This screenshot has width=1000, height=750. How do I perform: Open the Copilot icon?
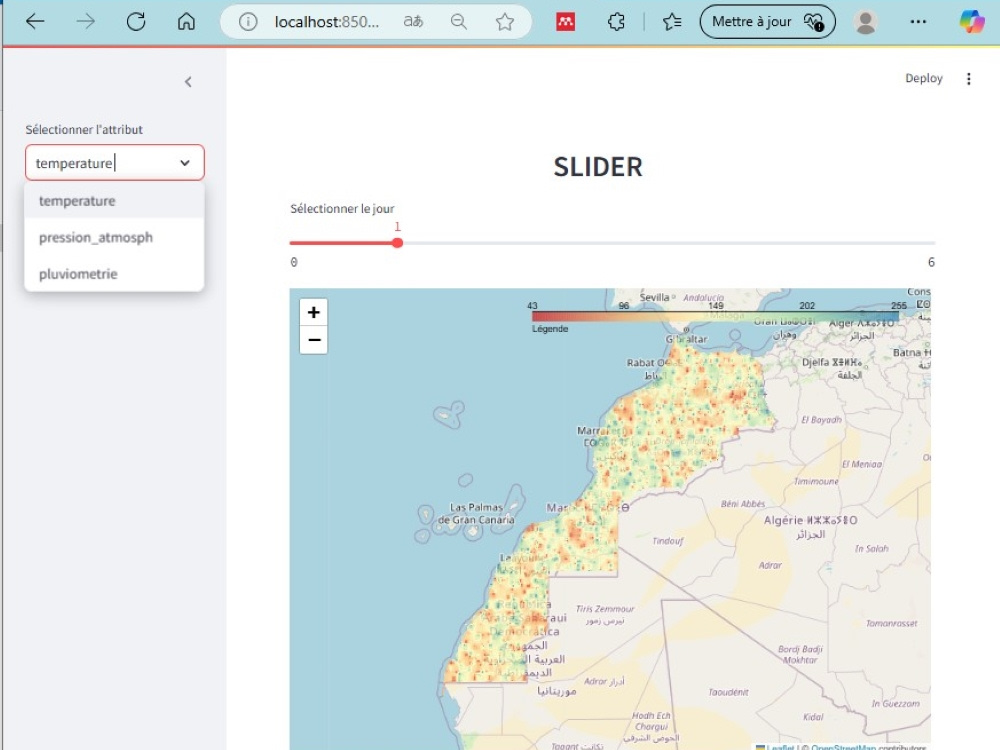coord(972,22)
